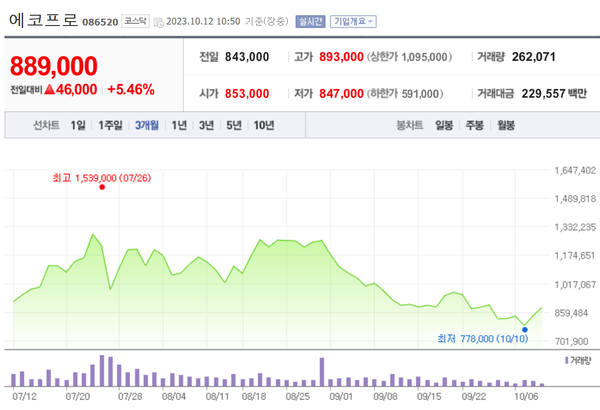The height and width of the screenshot is (410, 600).
Task: Switch chart to 1년 range
Action: tap(179, 125)
